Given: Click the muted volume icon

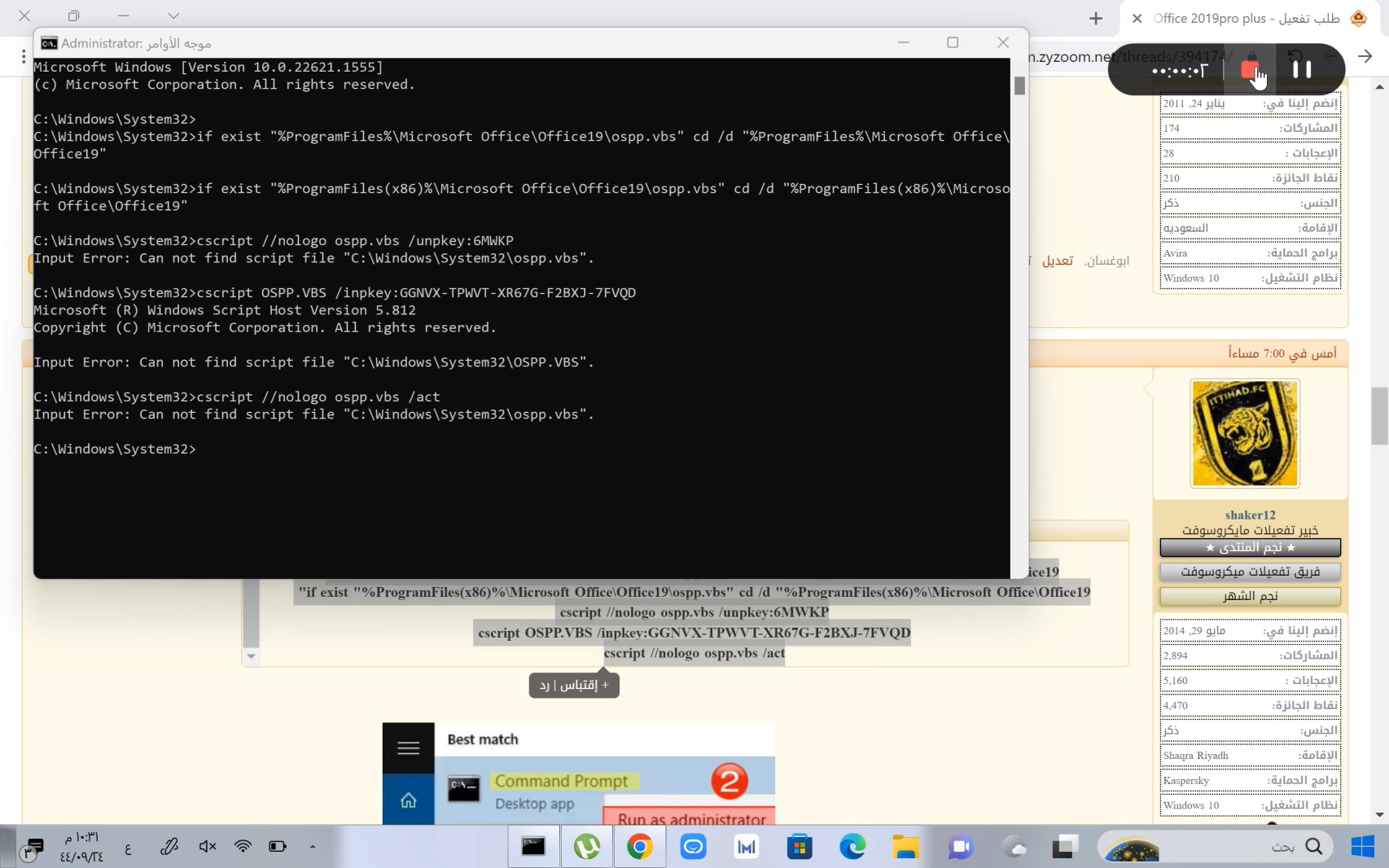Looking at the screenshot, I should click(x=208, y=847).
